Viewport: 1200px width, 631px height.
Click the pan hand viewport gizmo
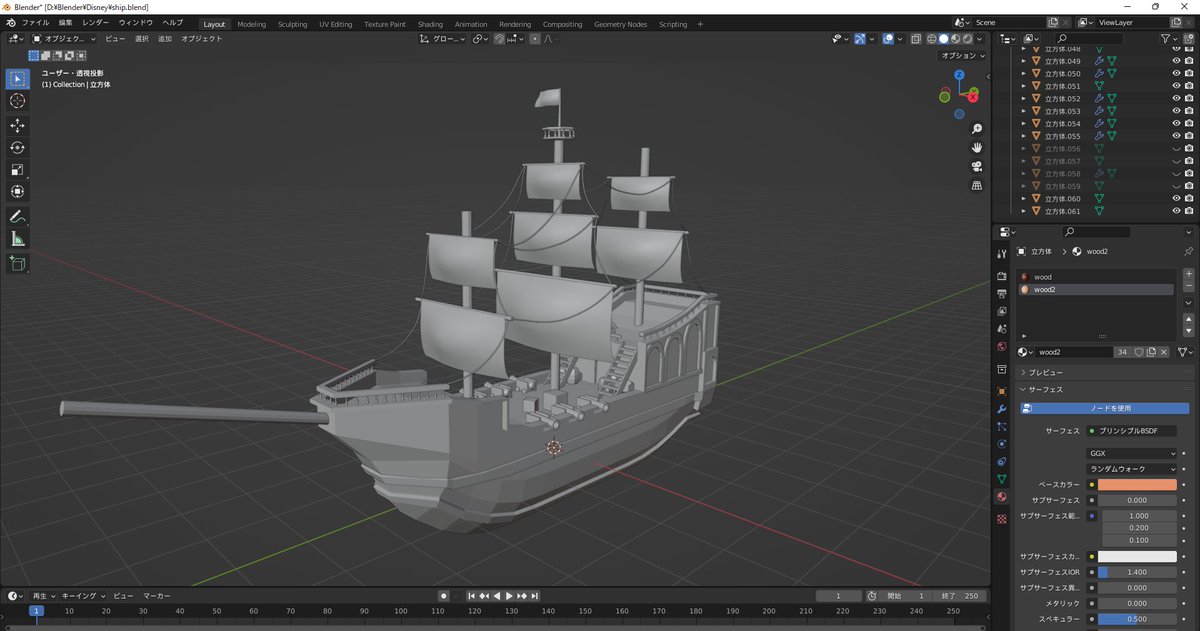tap(976, 148)
